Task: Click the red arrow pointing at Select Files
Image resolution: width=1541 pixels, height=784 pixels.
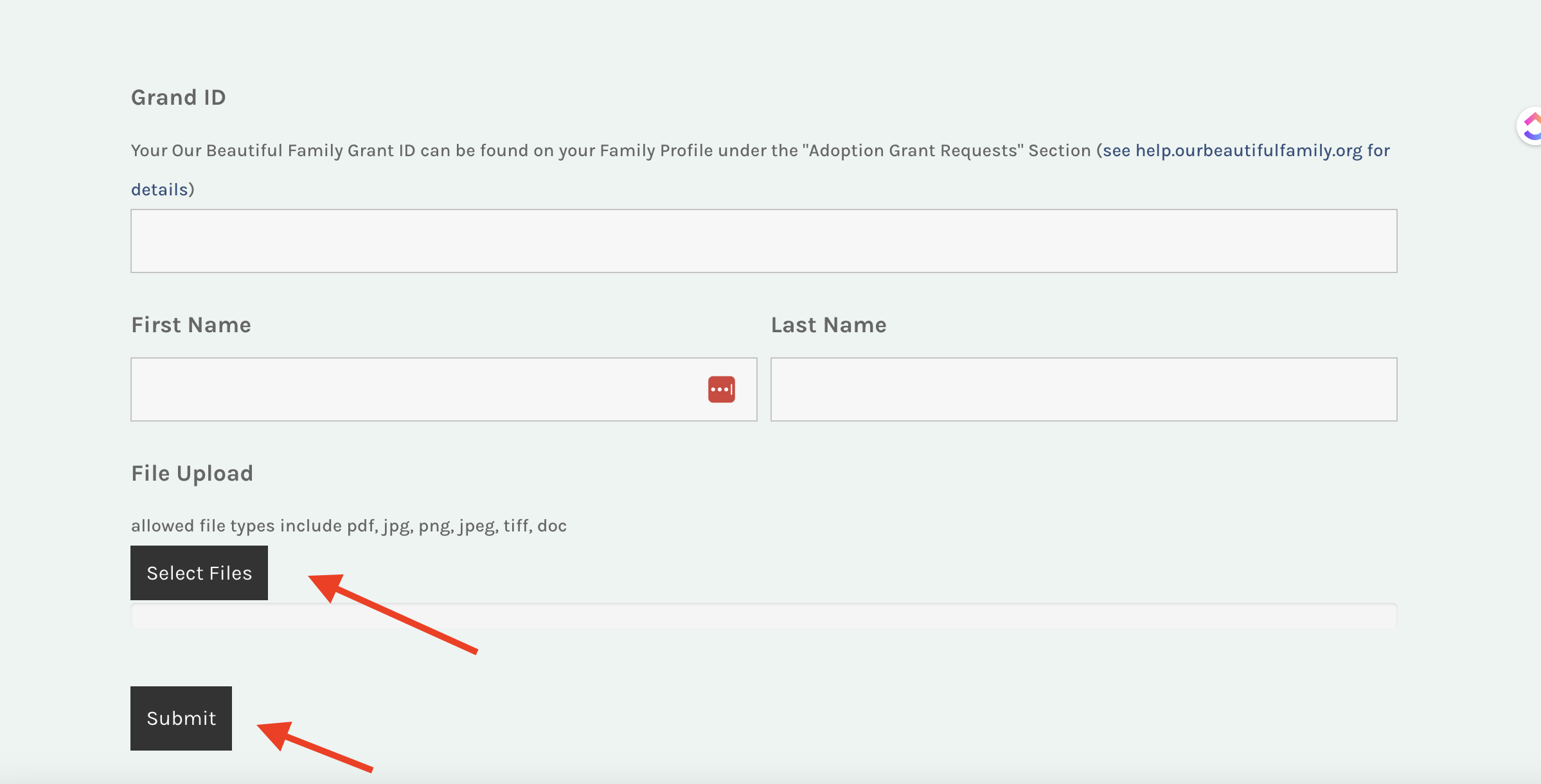Action: pos(392,613)
